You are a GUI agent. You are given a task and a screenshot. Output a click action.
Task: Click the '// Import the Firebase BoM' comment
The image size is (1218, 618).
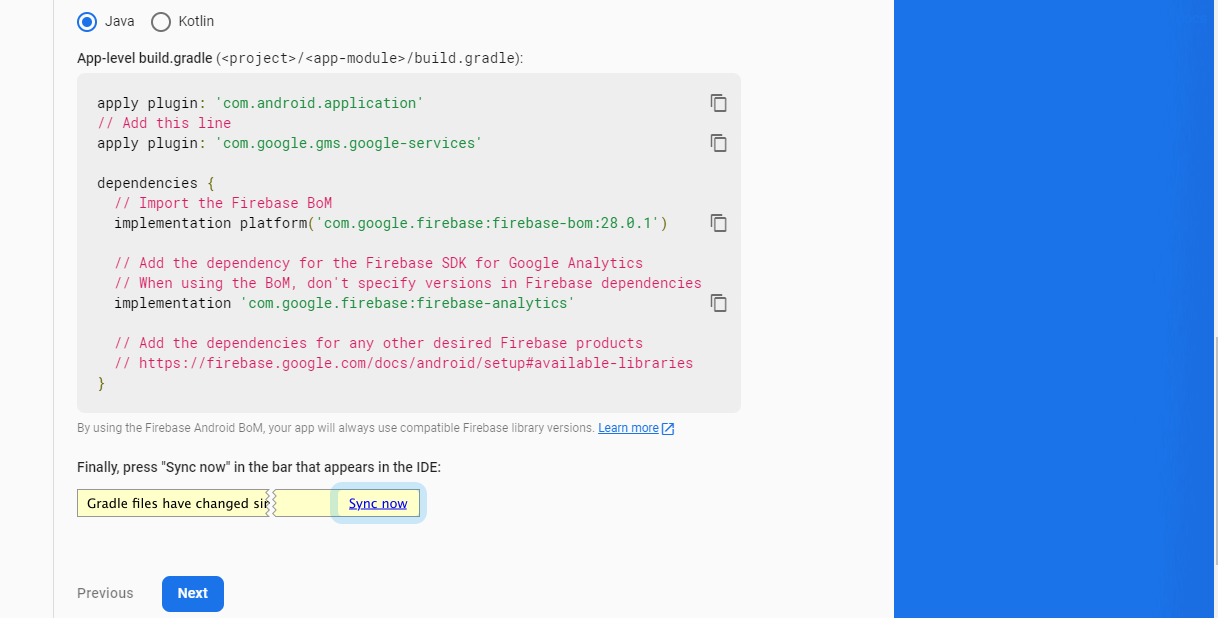[x=223, y=203]
